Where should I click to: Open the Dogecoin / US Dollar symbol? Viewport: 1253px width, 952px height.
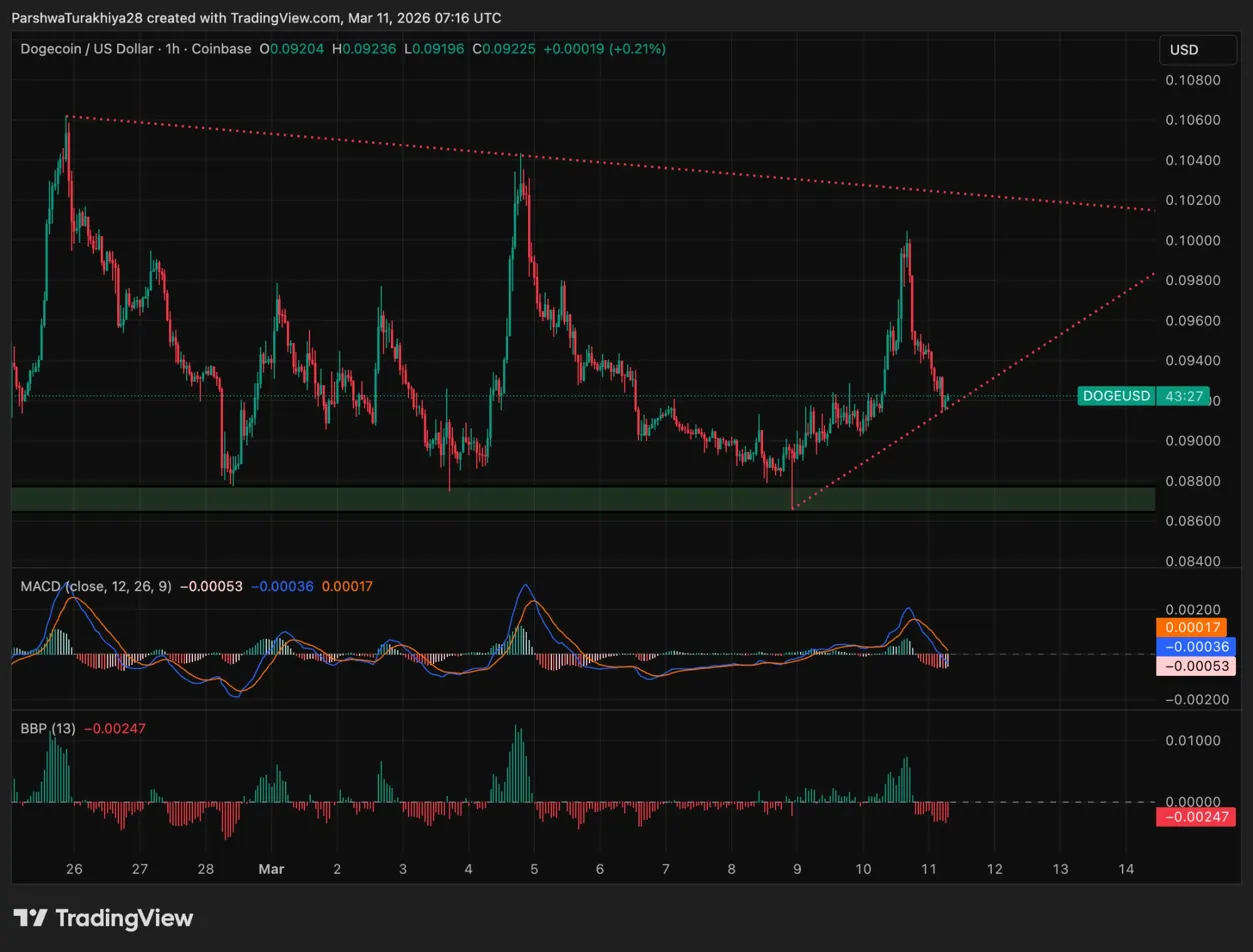click(x=90, y=49)
